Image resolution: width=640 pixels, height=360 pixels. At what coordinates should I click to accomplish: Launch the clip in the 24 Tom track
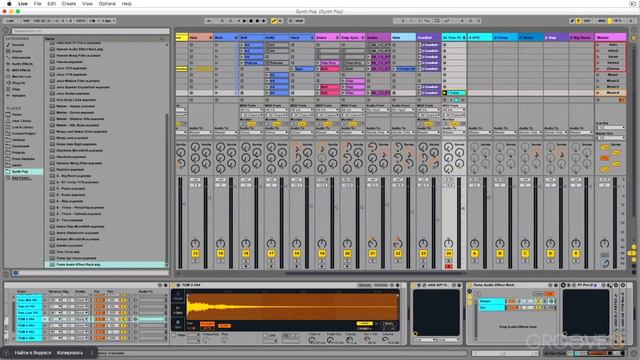point(444,93)
